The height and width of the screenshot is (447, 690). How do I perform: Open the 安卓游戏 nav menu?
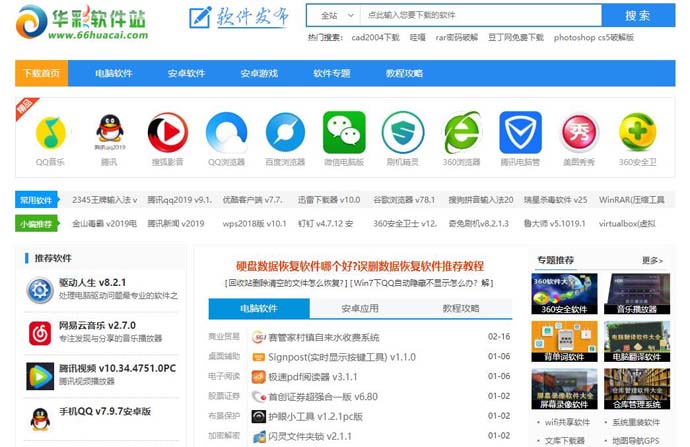pyautogui.click(x=259, y=73)
